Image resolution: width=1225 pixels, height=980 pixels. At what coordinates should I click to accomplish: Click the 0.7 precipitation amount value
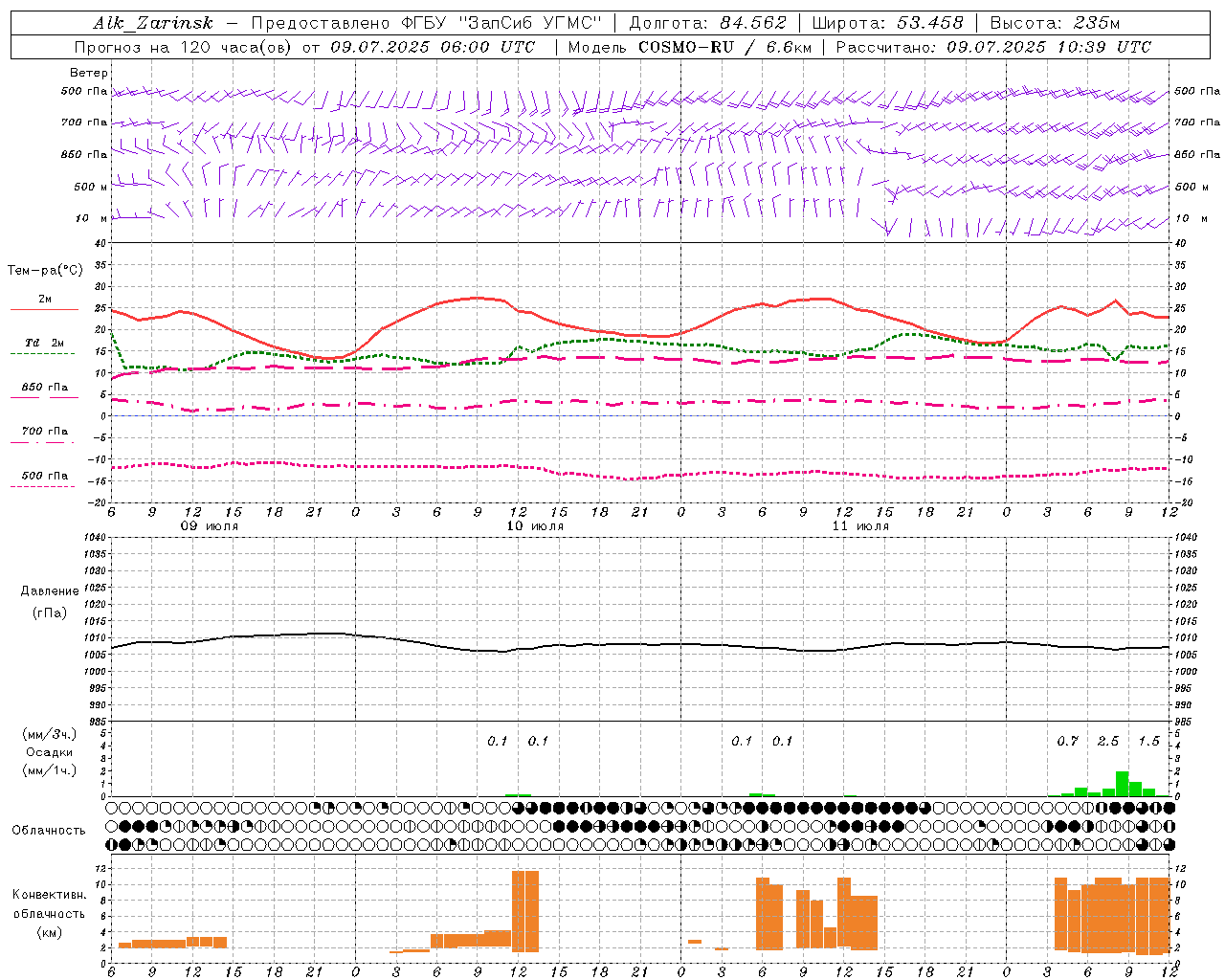click(1068, 742)
